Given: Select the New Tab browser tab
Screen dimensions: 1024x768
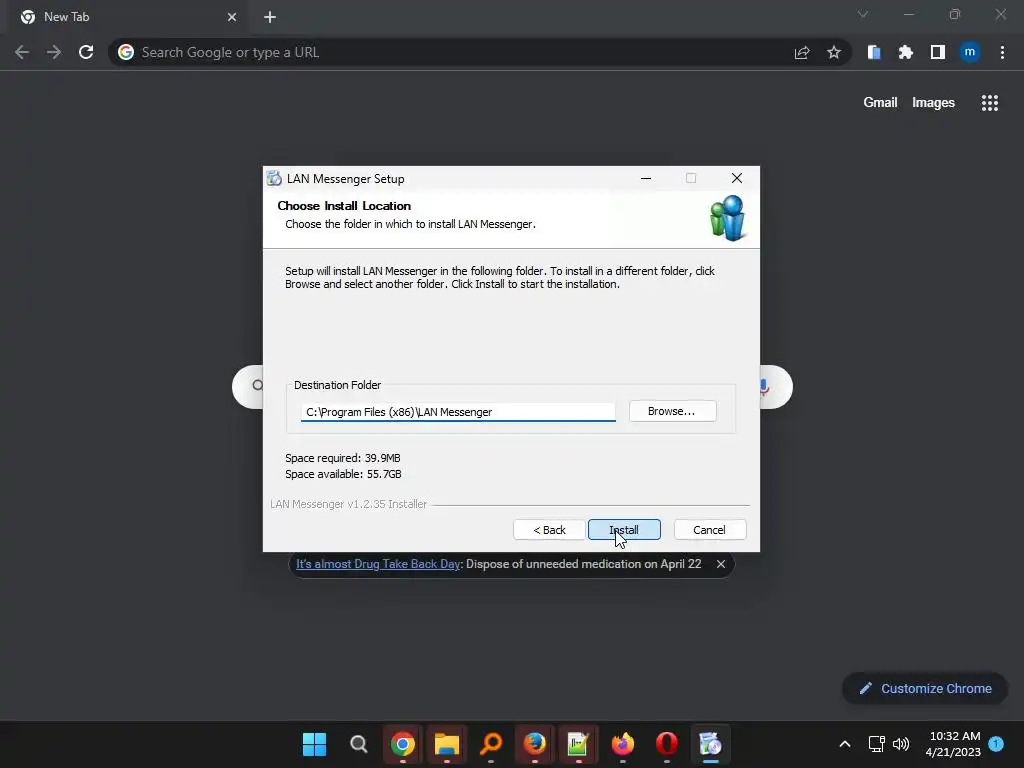Looking at the screenshot, I should [128, 17].
